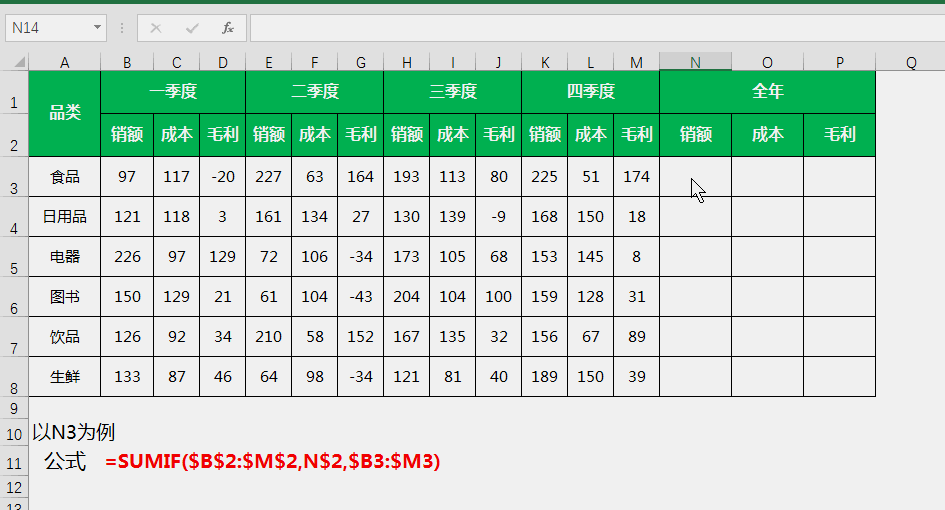Select column P header

coord(840,62)
